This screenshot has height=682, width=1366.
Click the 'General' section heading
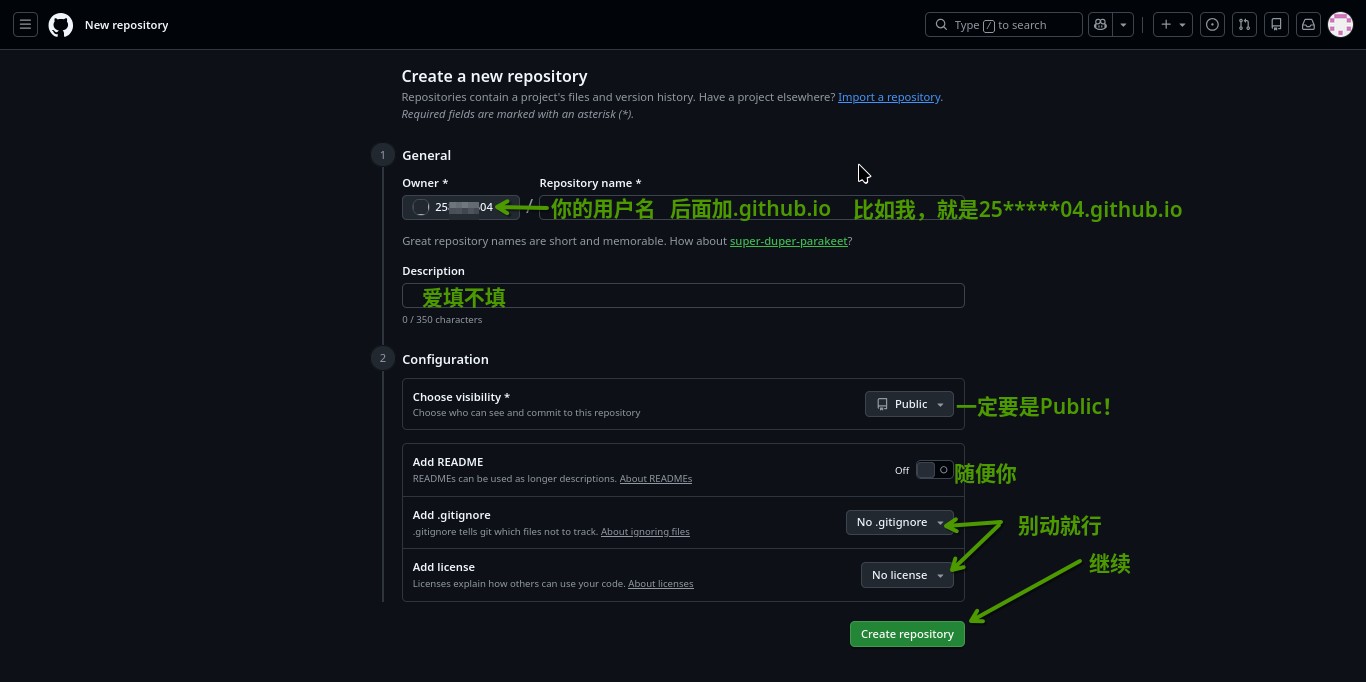426,155
